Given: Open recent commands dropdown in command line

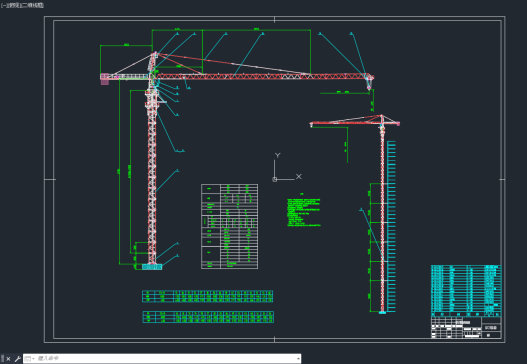Looking at the screenshot, I should pos(30,359).
